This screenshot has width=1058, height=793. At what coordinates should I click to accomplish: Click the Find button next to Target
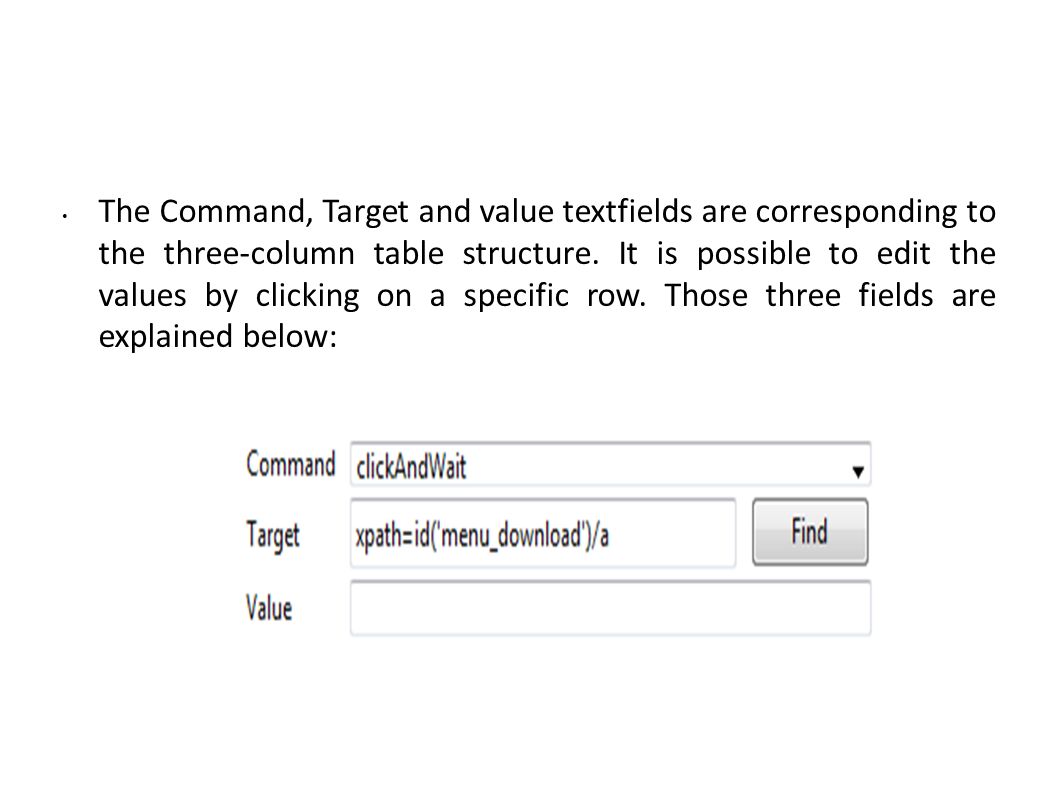point(810,532)
